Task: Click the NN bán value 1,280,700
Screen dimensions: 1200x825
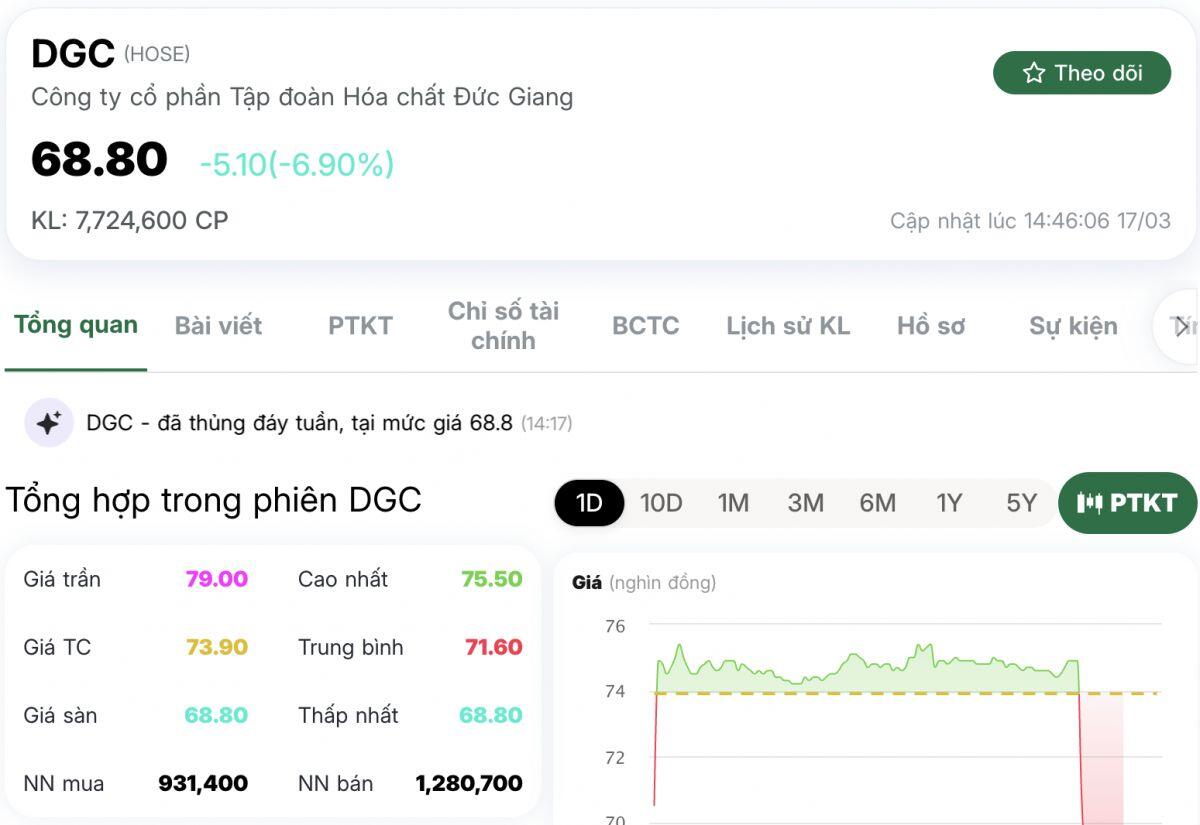Action: (x=469, y=784)
